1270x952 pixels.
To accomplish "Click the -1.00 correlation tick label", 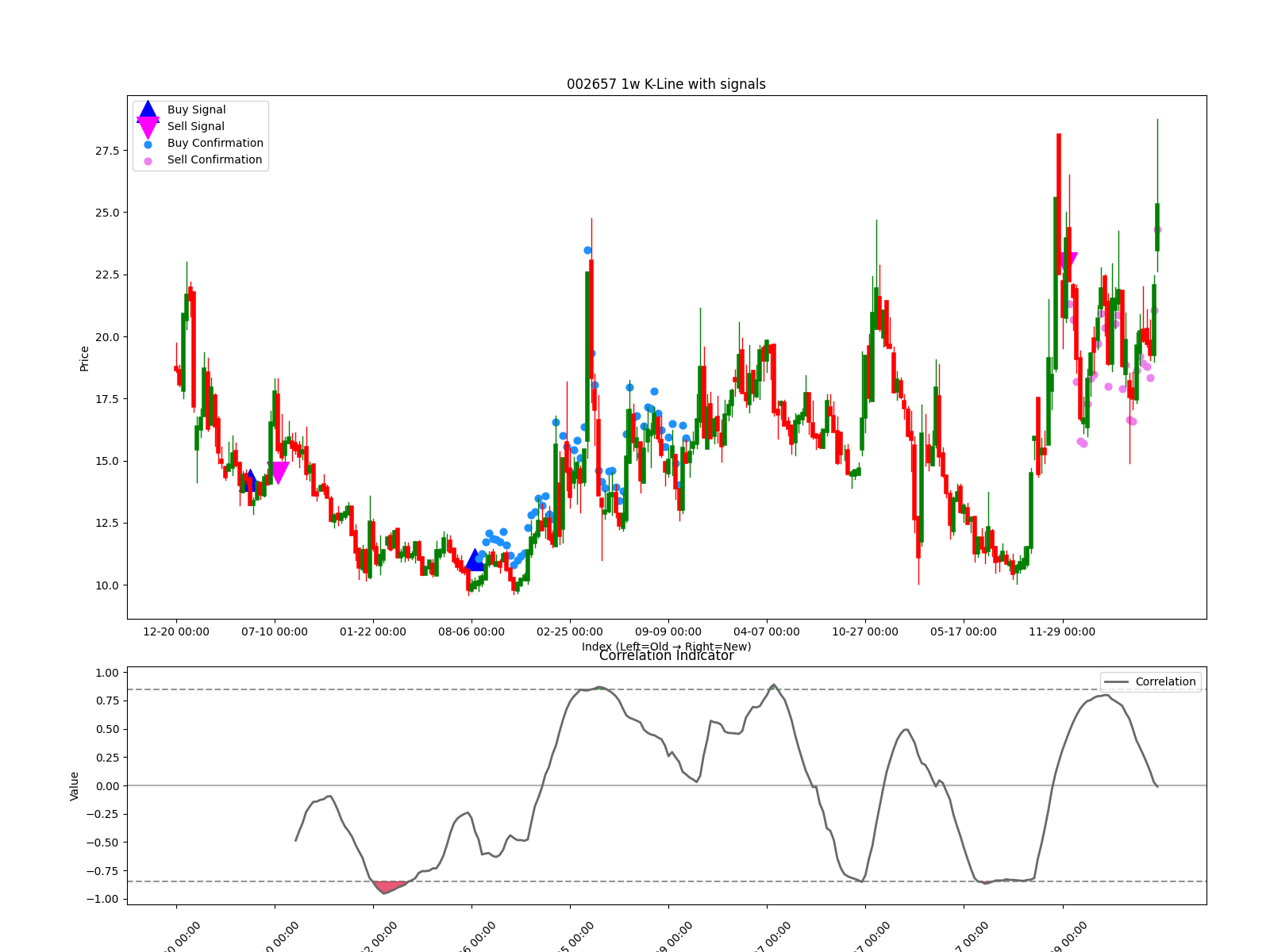I will [x=103, y=899].
